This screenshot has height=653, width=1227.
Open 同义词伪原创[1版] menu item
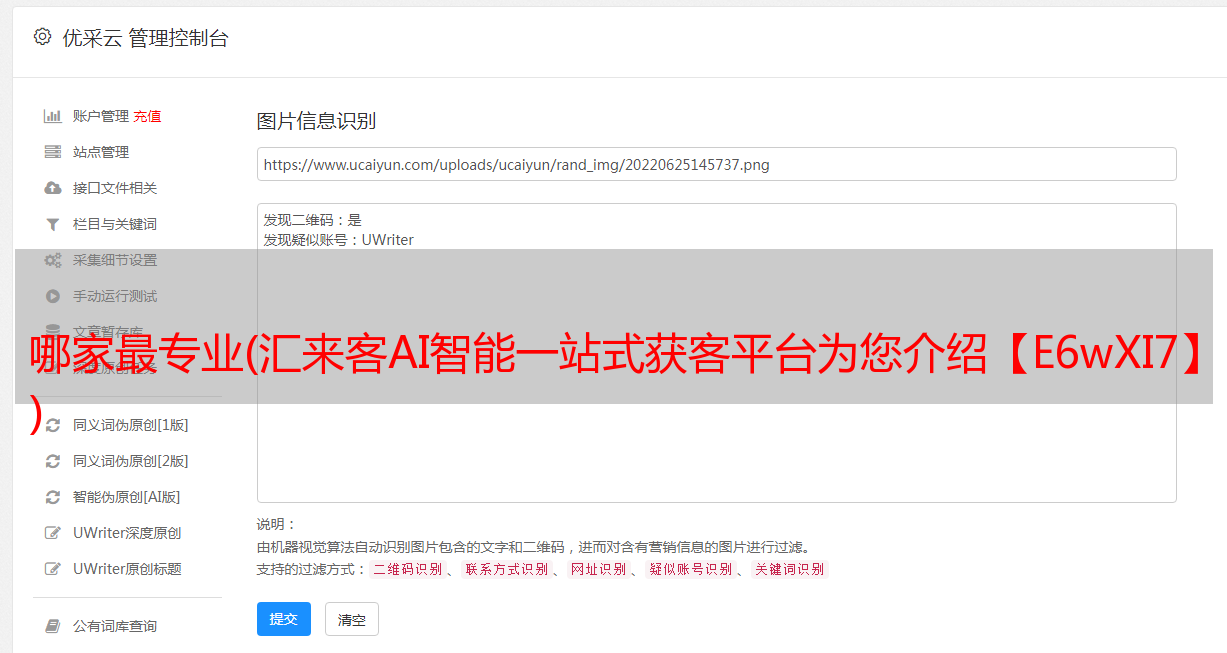(130, 425)
